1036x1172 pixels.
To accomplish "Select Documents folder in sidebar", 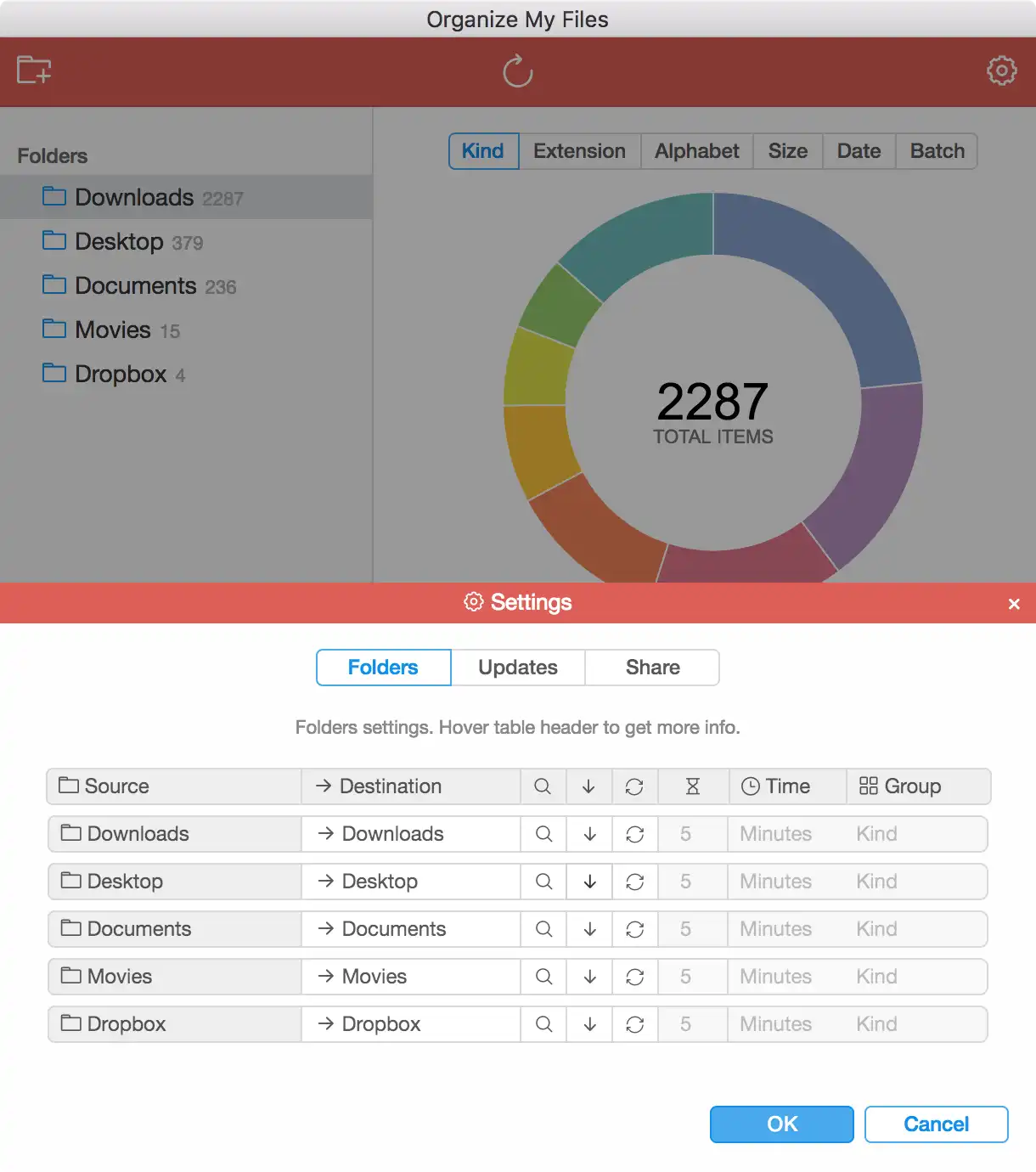I will [186, 286].
